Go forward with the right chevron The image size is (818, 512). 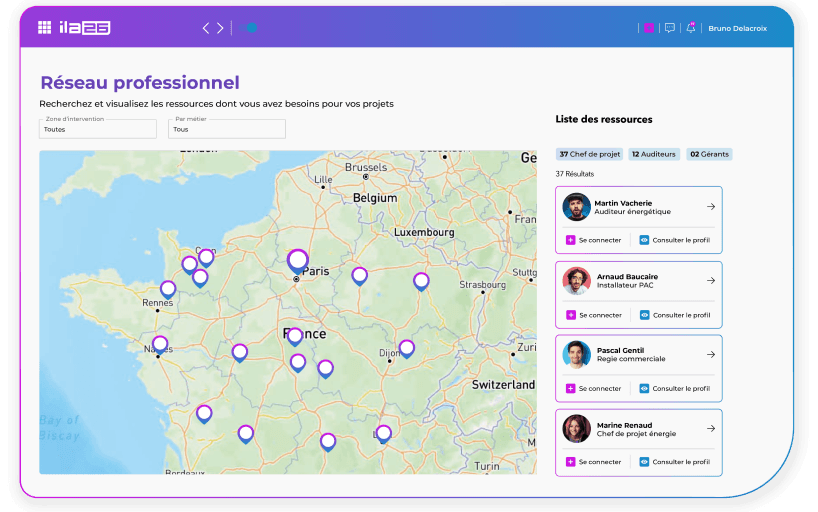click(x=220, y=28)
